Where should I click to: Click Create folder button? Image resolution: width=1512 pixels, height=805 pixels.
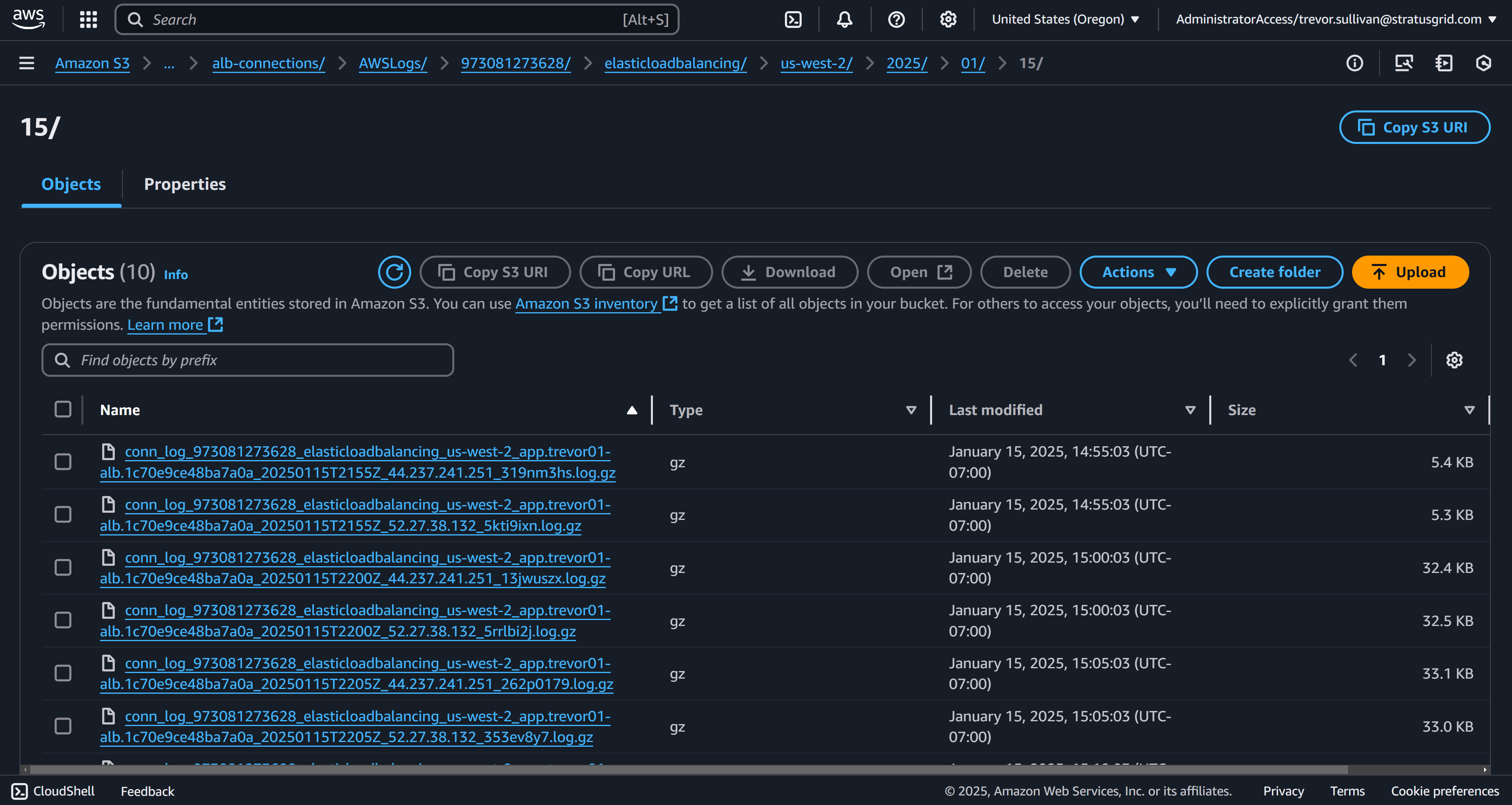(x=1274, y=272)
